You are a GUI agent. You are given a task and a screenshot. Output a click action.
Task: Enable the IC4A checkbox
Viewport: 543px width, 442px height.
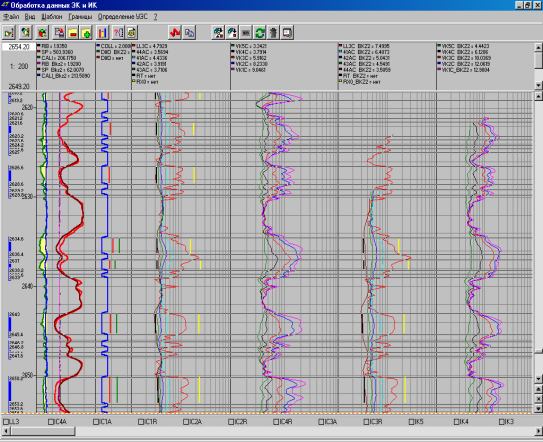[x=51, y=422]
